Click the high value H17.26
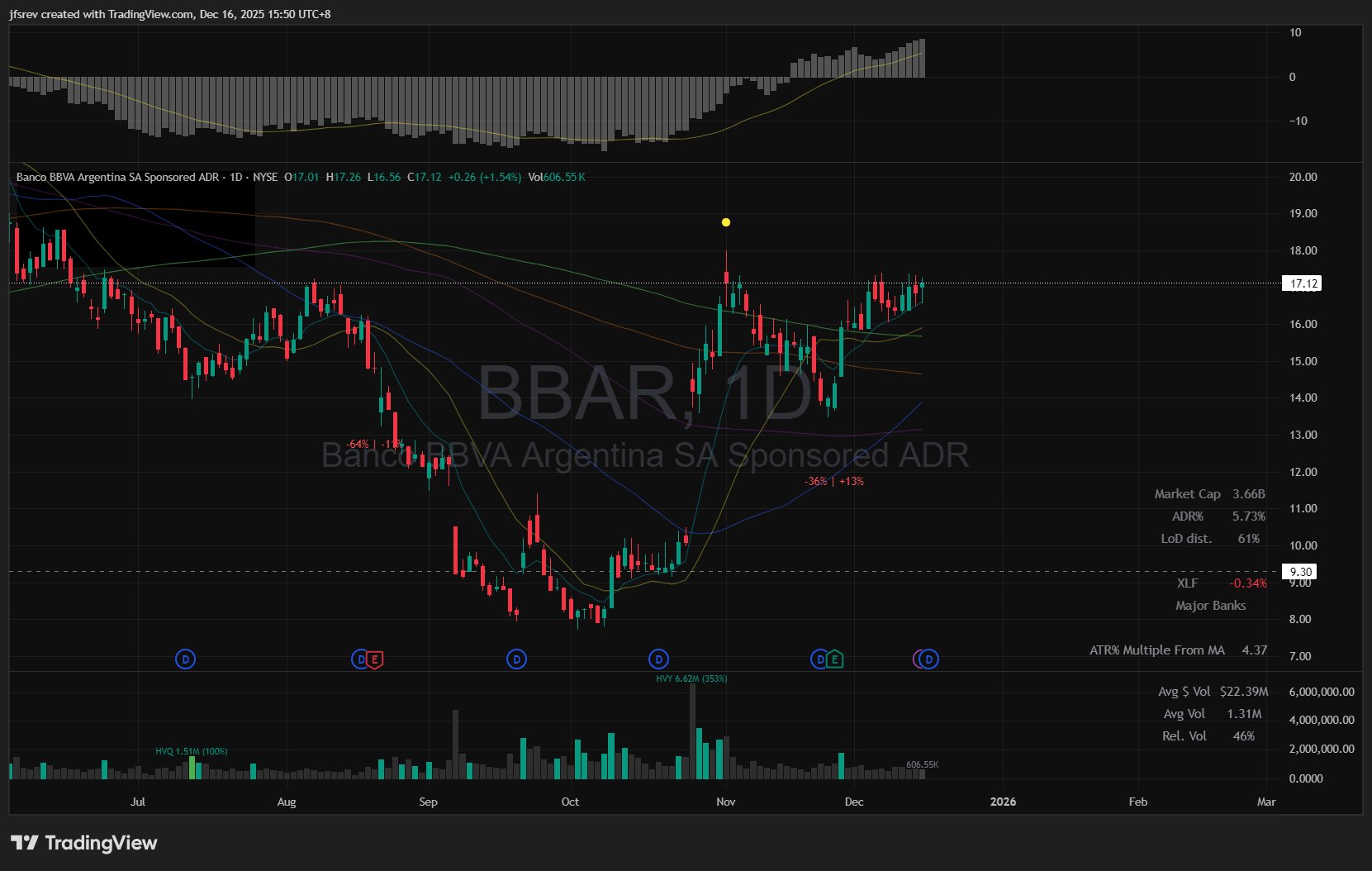The width and height of the screenshot is (1372, 871). coord(344,177)
